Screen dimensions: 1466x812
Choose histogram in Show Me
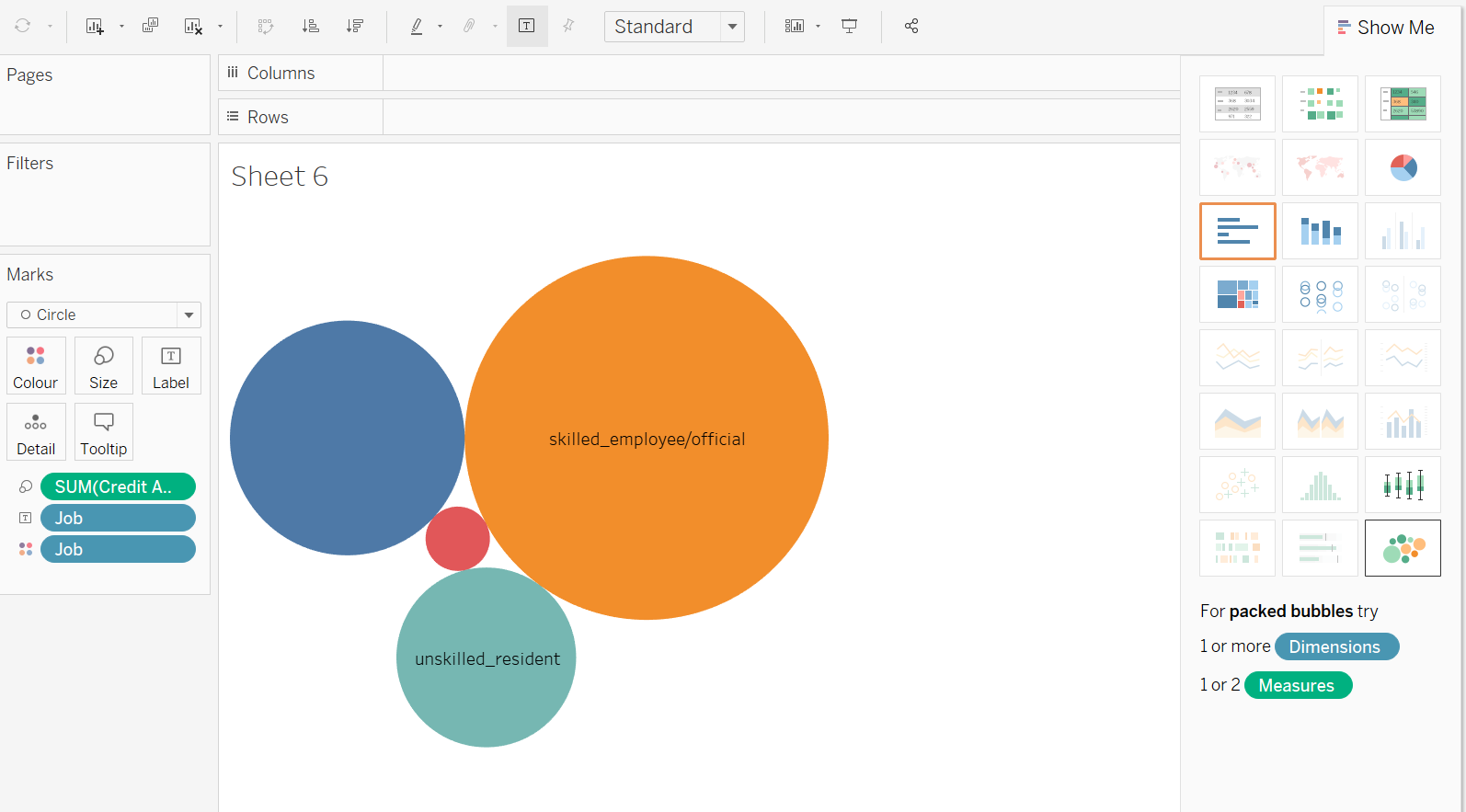[1320, 485]
